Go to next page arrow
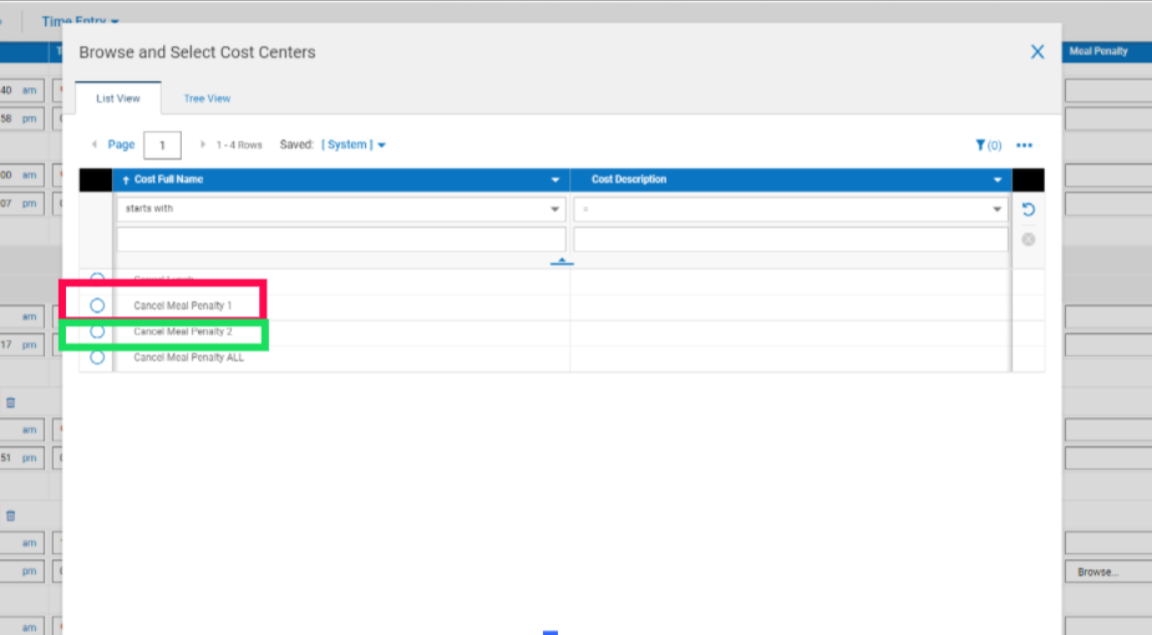This screenshot has width=1152, height=635. [203, 145]
